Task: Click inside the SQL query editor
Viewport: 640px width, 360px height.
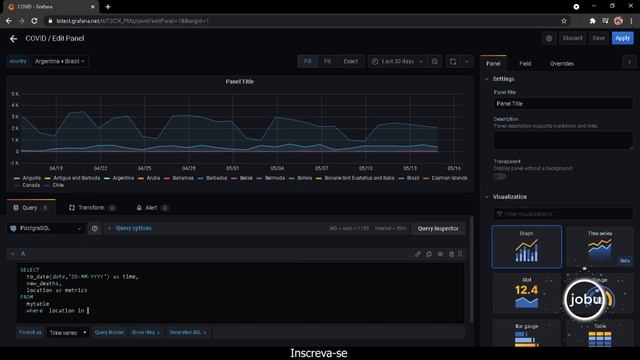Action: 241,293
